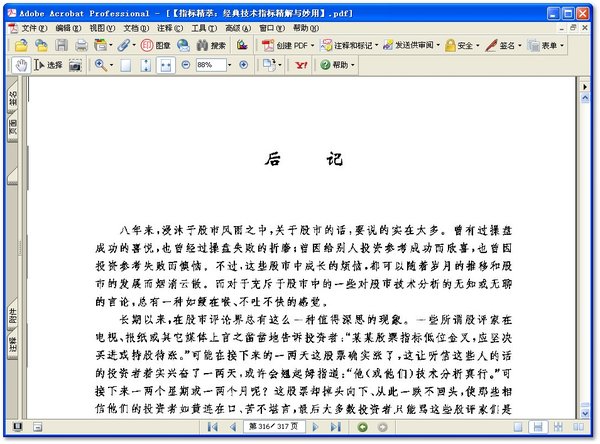
Task: Open the 注释 menu
Action: [x=170, y=28]
